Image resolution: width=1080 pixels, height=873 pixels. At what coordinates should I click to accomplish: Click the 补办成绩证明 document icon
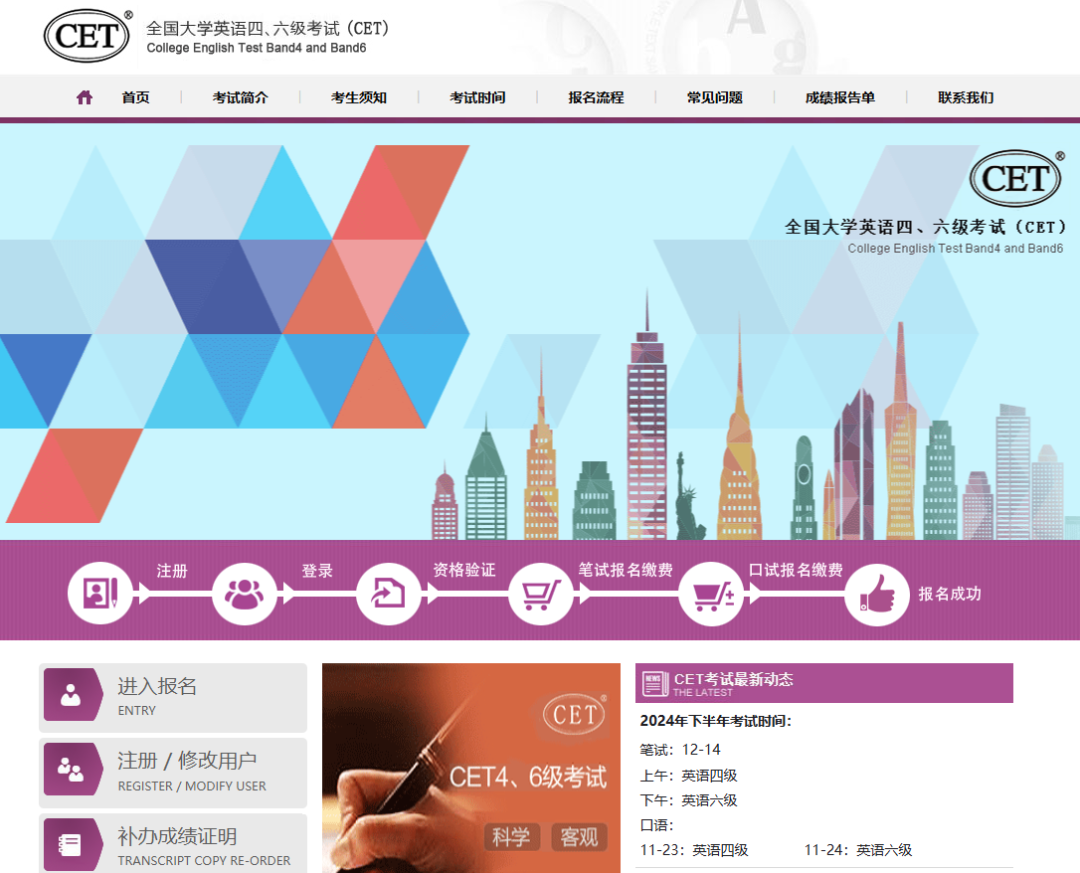(71, 845)
